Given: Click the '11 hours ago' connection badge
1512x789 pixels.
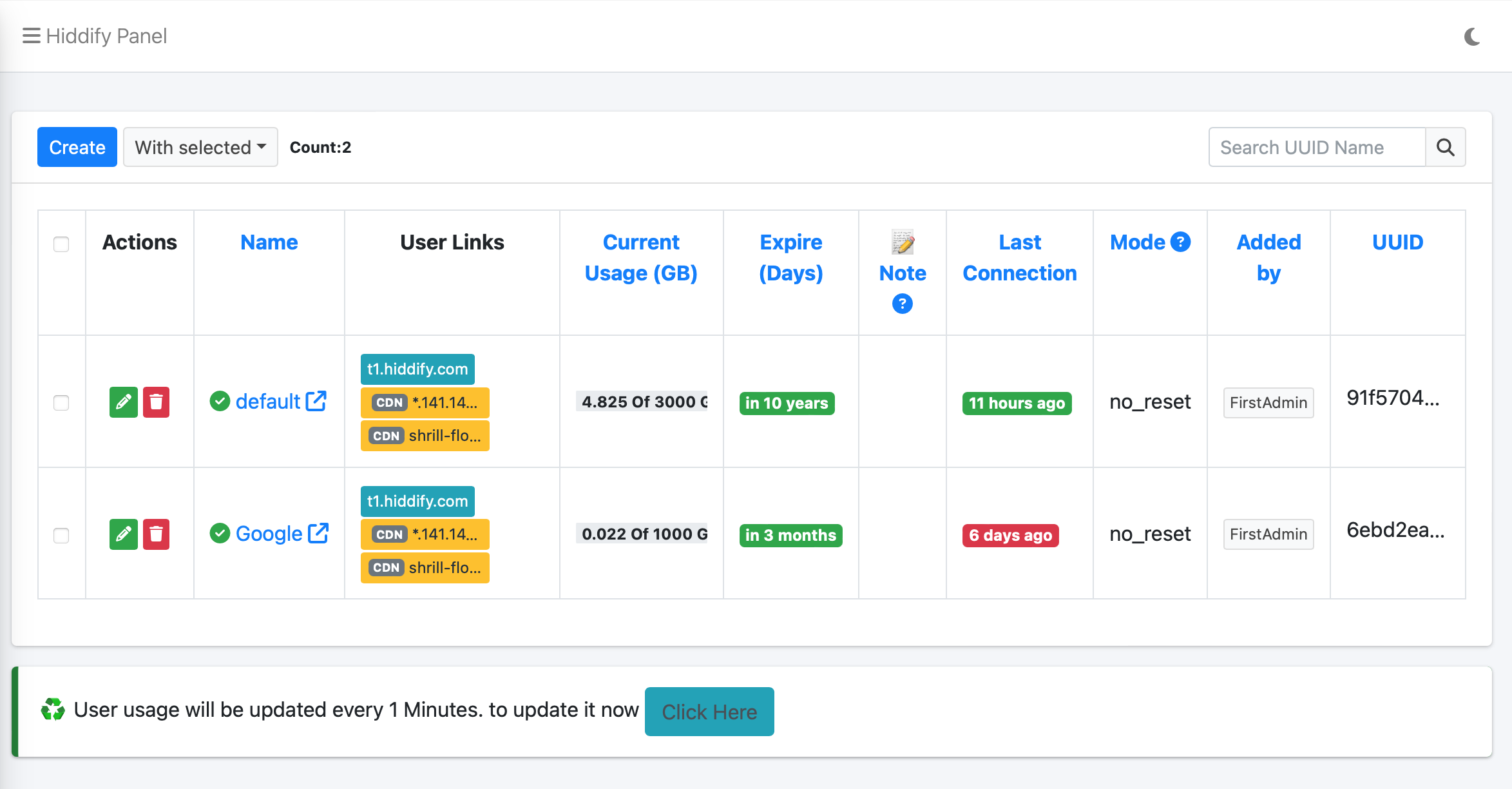Looking at the screenshot, I should (x=1017, y=404).
